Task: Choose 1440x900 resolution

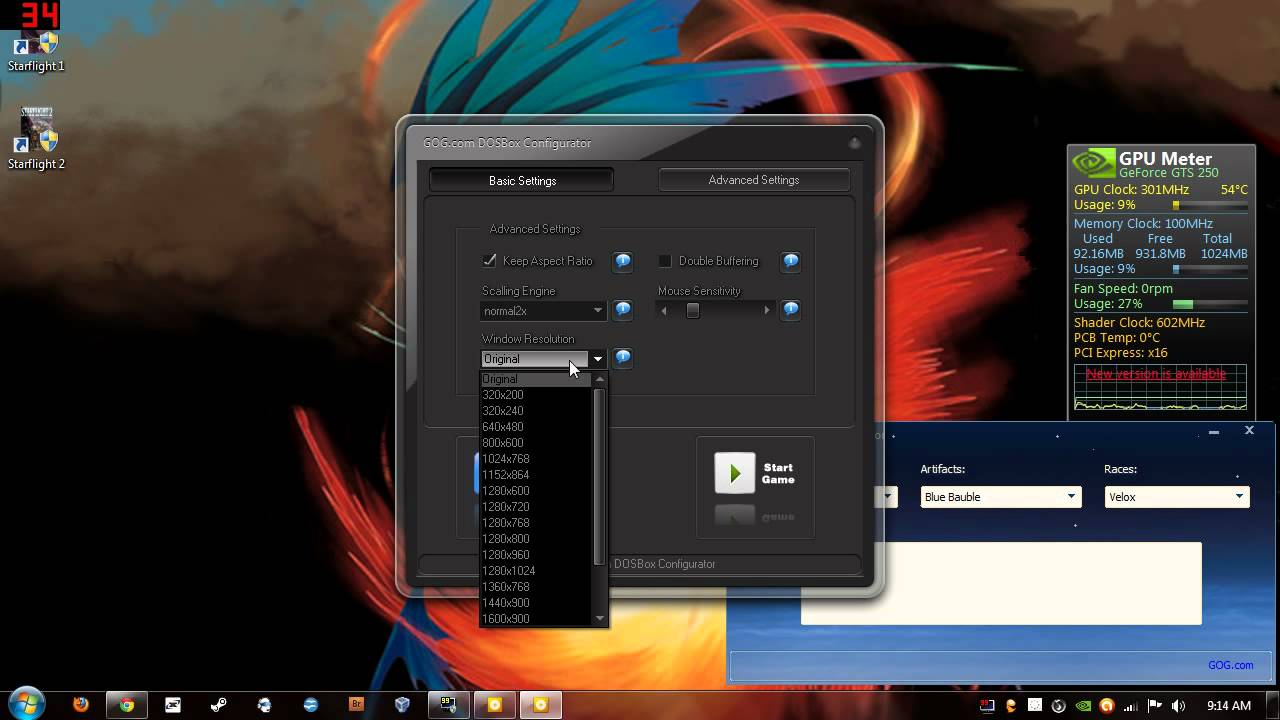Action: (x=536, y=603)
